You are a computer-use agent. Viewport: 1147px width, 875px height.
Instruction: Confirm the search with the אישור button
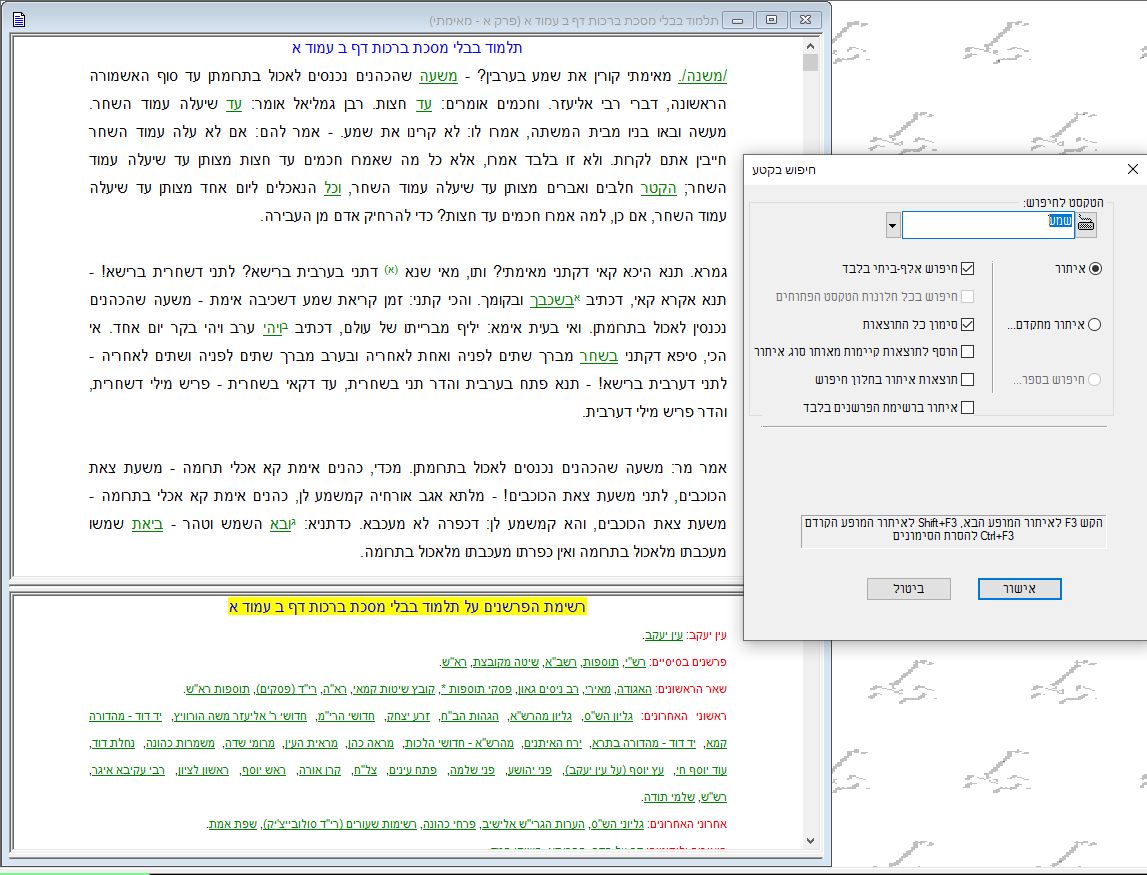point(1020,589)
